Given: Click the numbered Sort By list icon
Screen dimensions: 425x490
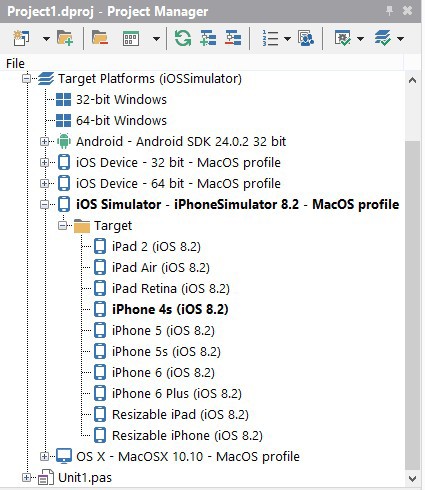Looking at the screenshot, I should [x=270, y=38].
